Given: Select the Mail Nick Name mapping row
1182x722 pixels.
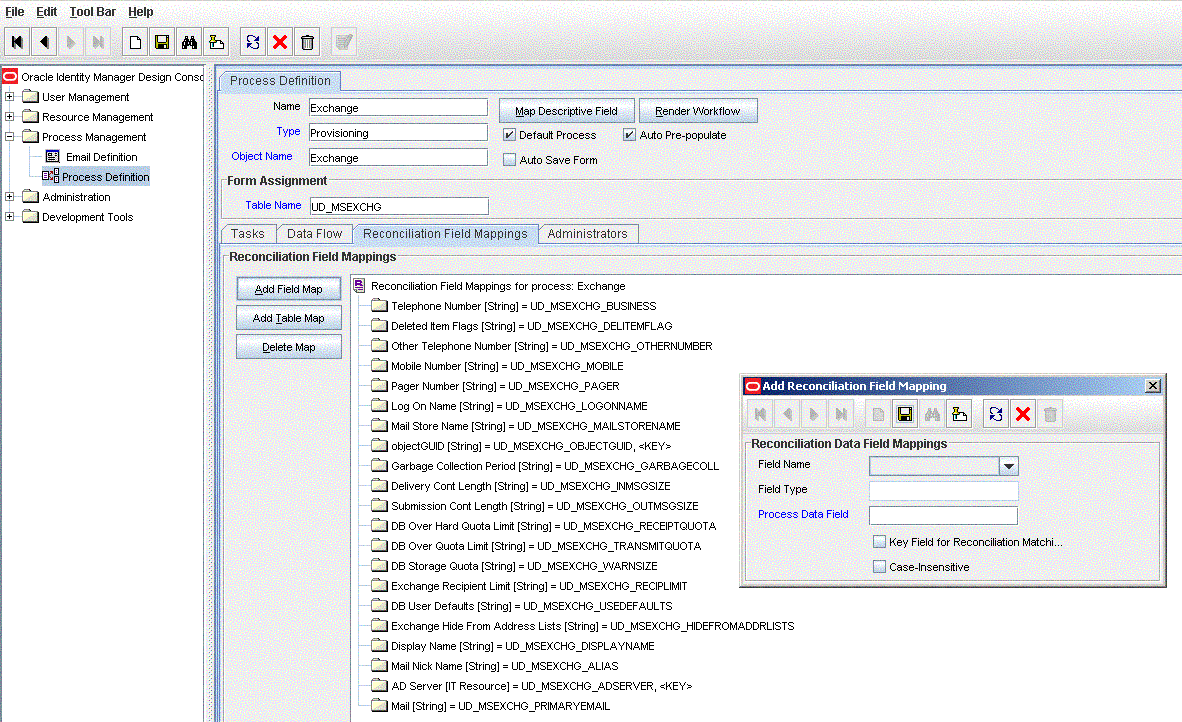Looking at the screenshot, I should (495, 666).
